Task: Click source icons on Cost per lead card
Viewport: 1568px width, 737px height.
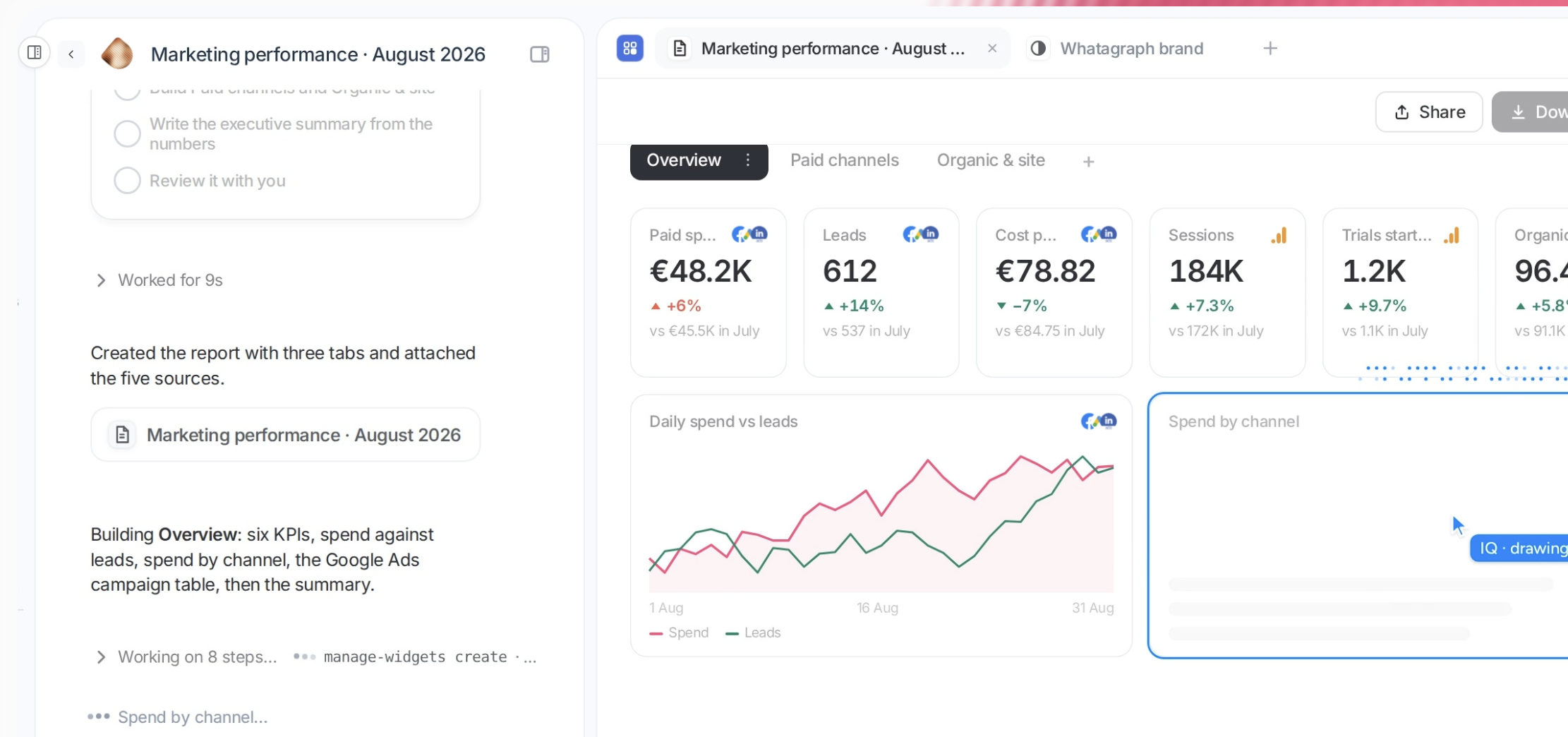Action: coord(1099,234)
